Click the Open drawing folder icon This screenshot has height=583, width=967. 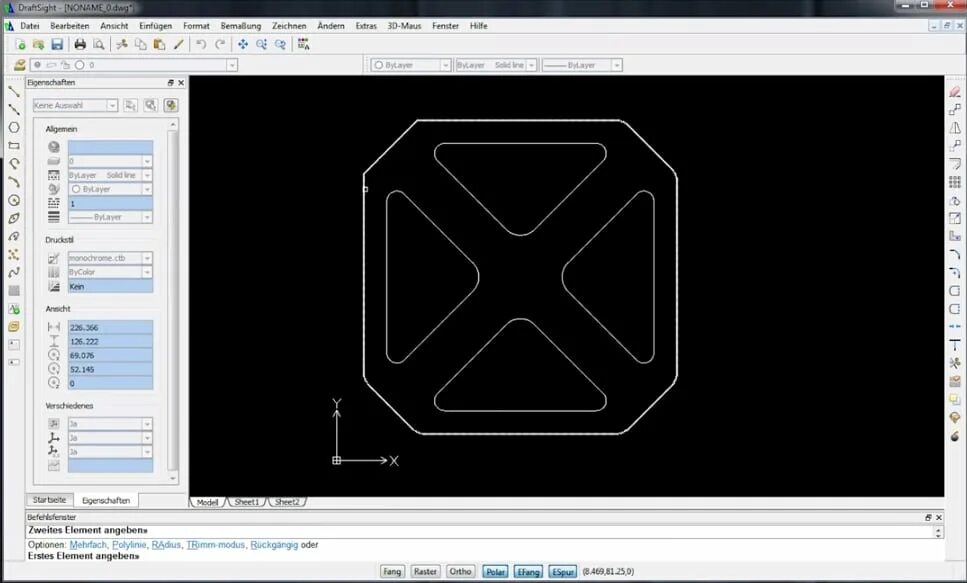tap(38, 44)
